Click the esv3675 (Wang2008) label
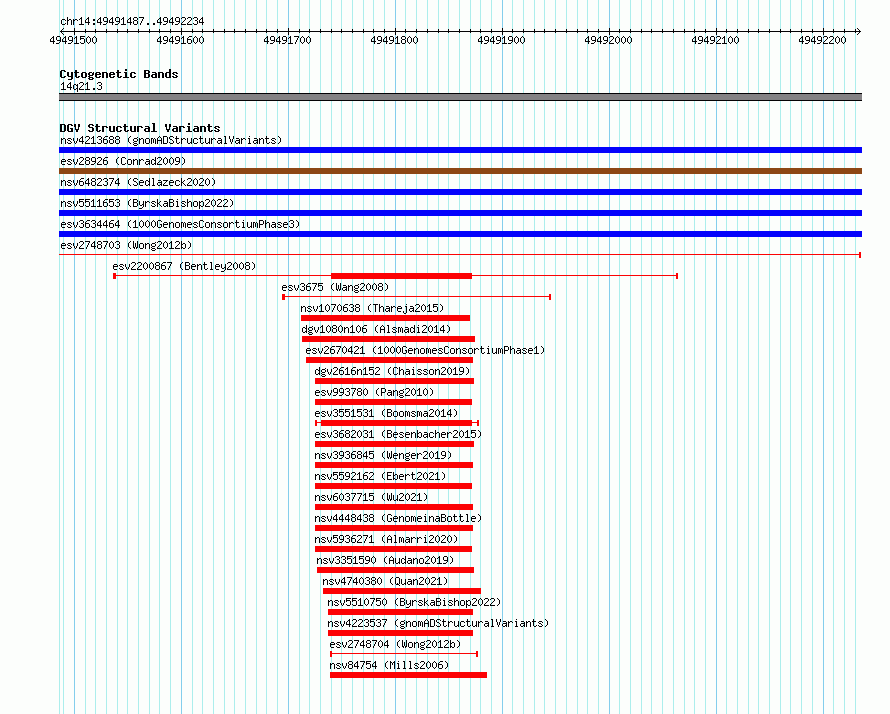 [x=335, y=287]
